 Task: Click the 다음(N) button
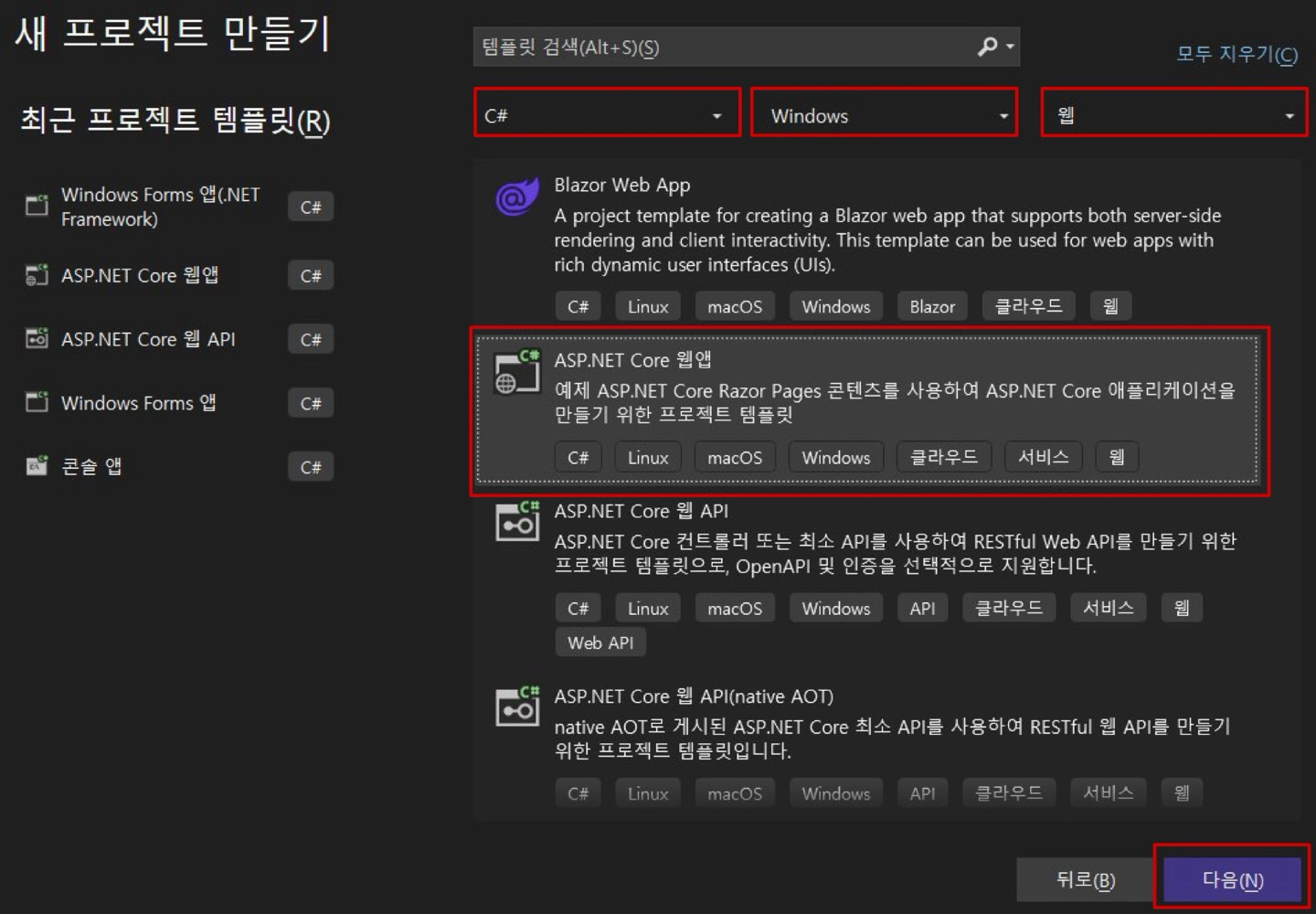click(x=1232, y=879)
